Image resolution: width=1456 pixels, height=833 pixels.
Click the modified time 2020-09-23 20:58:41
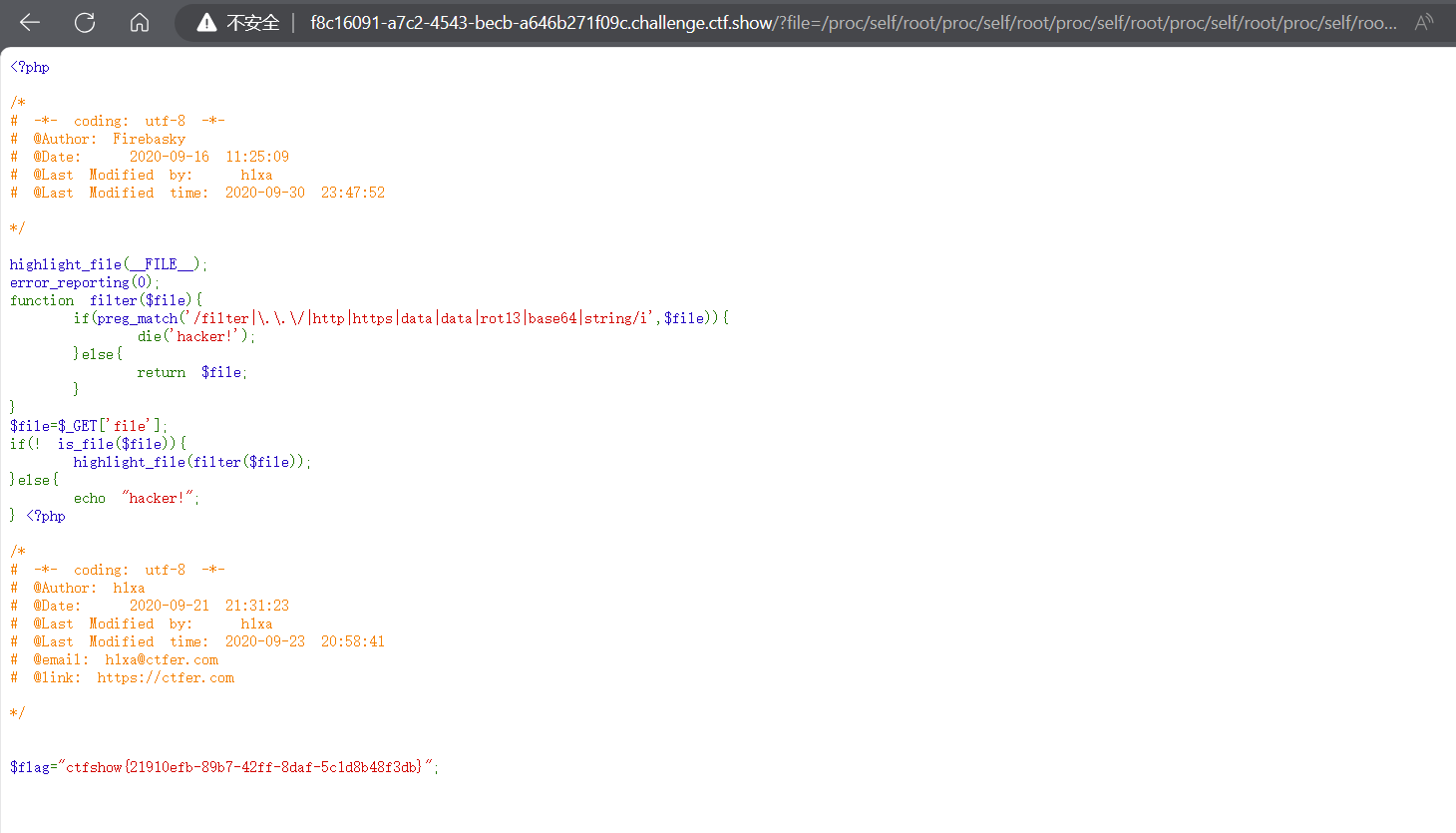click(305, 641)
